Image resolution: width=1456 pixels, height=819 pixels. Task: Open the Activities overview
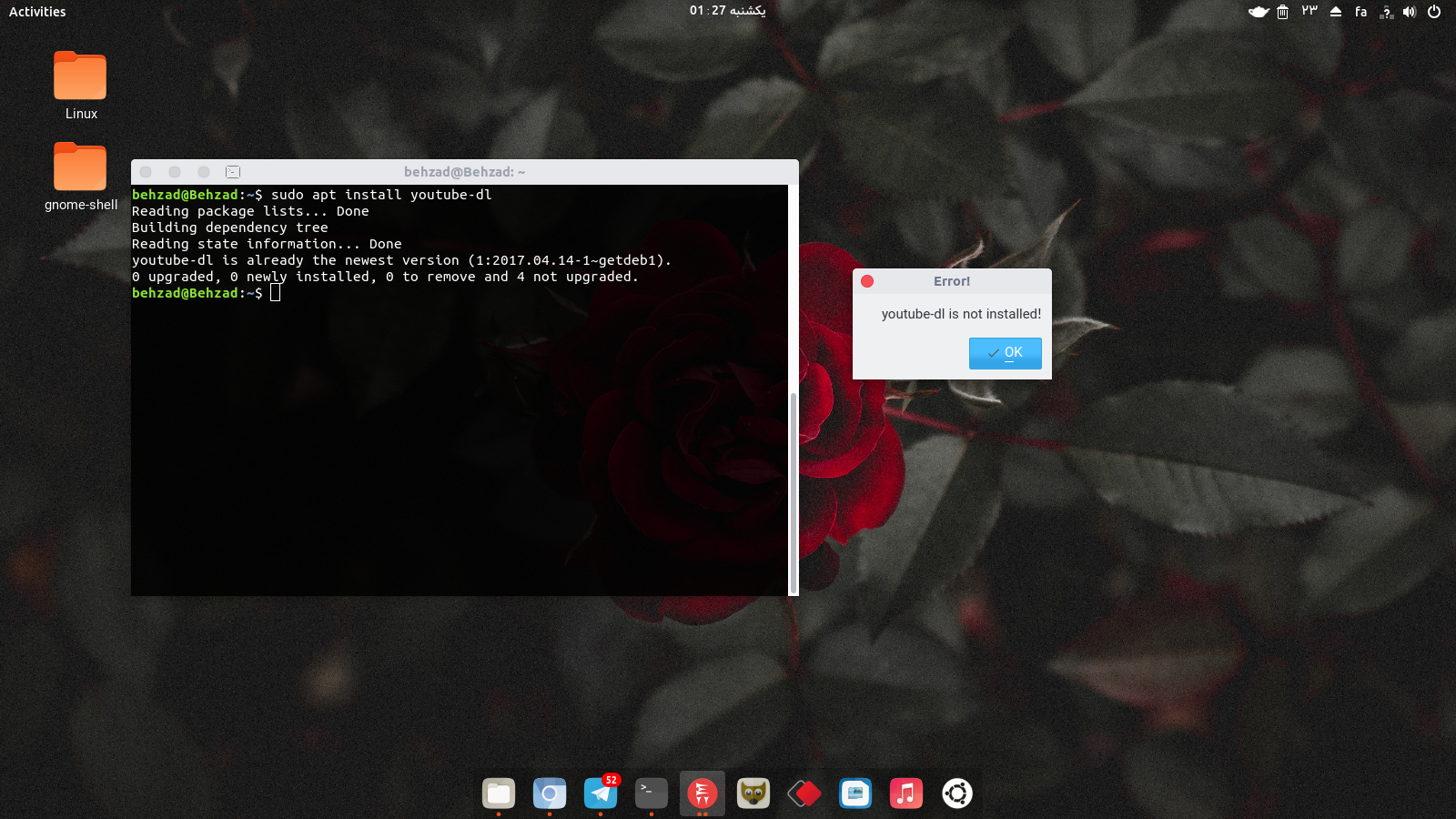click(37, 12)
